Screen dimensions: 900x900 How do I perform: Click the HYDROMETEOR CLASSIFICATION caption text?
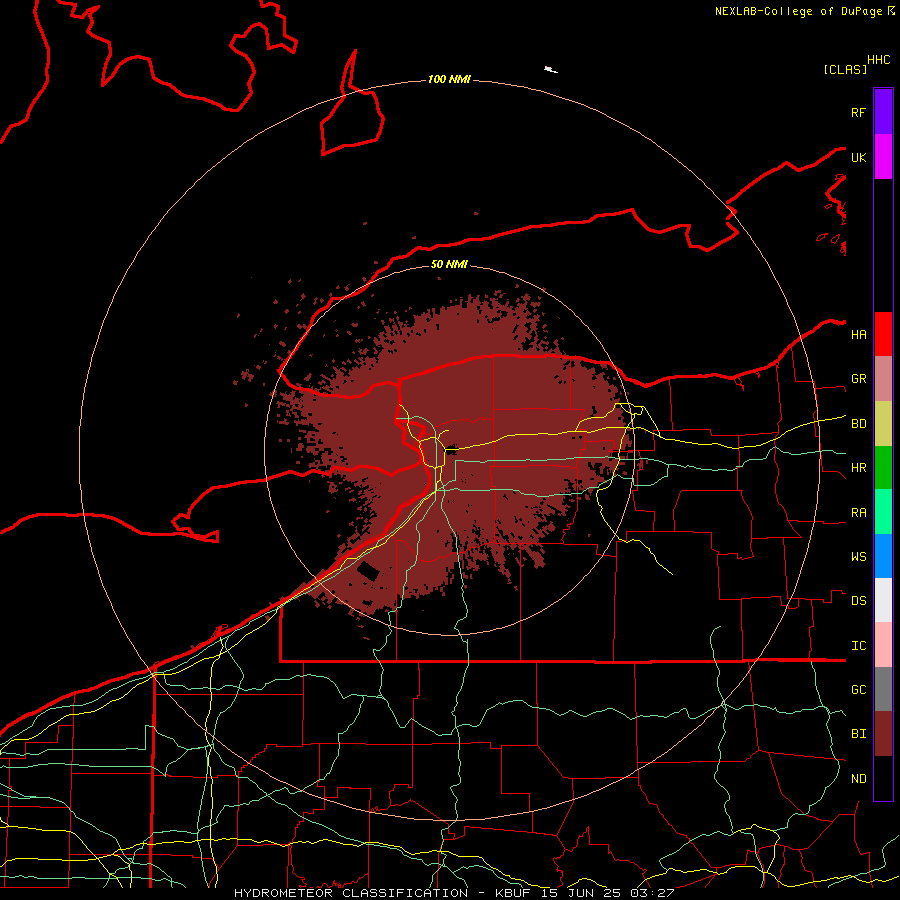pyautogui.click(x=351, y=893)
